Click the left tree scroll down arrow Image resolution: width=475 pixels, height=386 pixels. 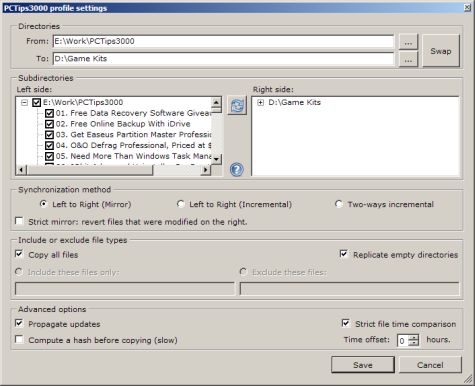(x=216, y=159)
